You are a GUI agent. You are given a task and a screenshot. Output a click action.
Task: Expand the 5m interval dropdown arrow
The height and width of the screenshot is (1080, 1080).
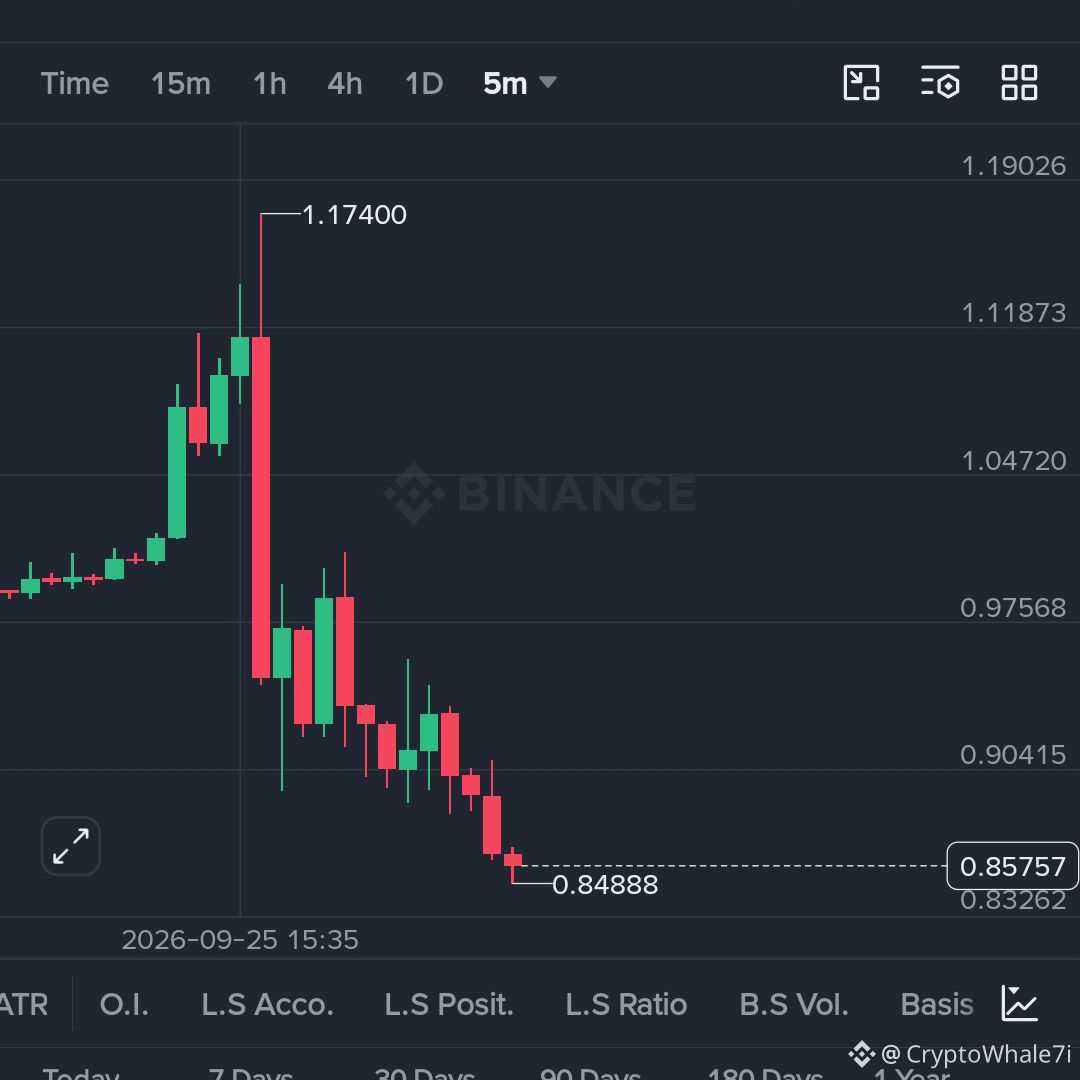pyautogui.click(x=548, y=83)
